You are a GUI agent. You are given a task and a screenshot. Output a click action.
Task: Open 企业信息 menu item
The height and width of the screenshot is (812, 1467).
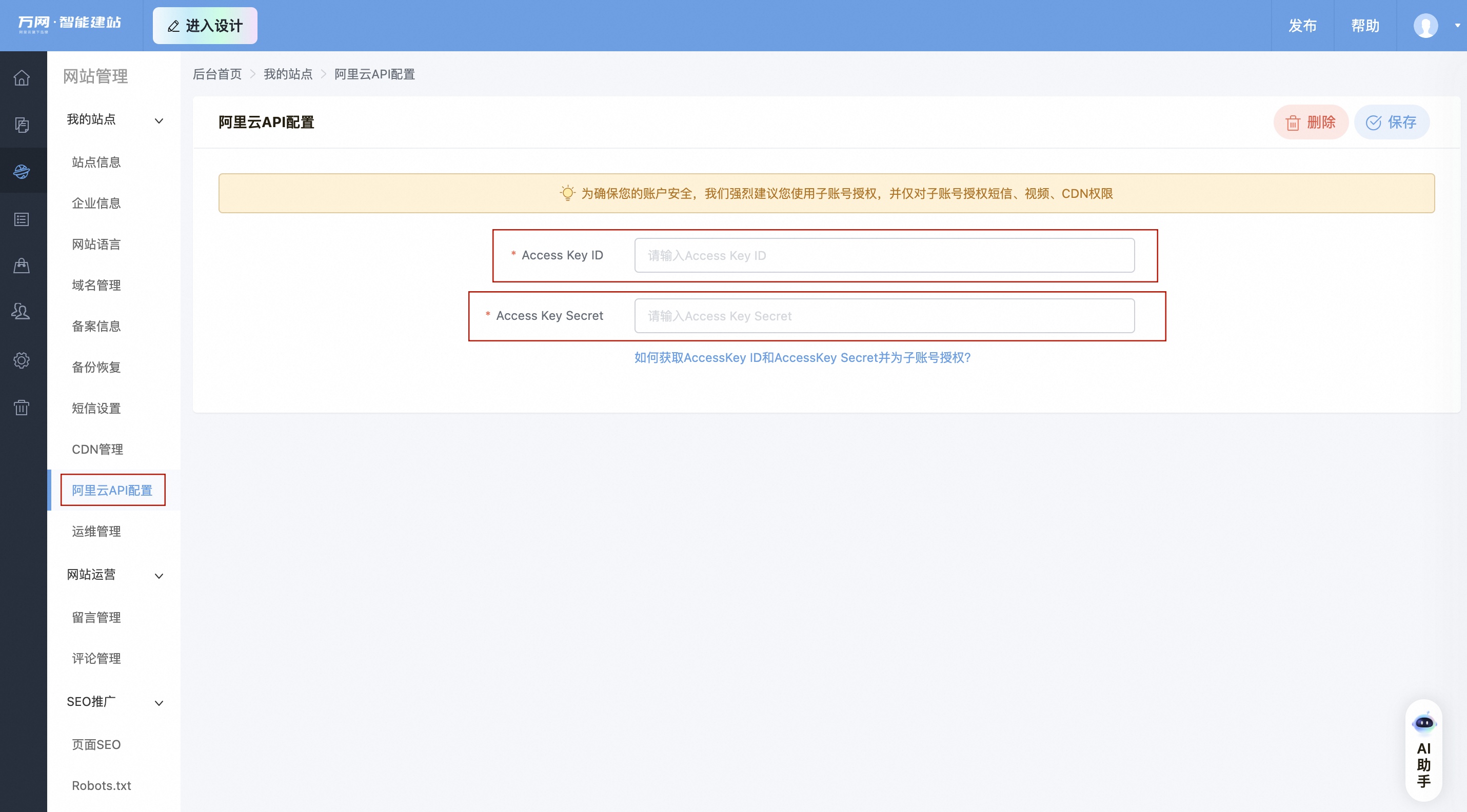pos(96,203)
